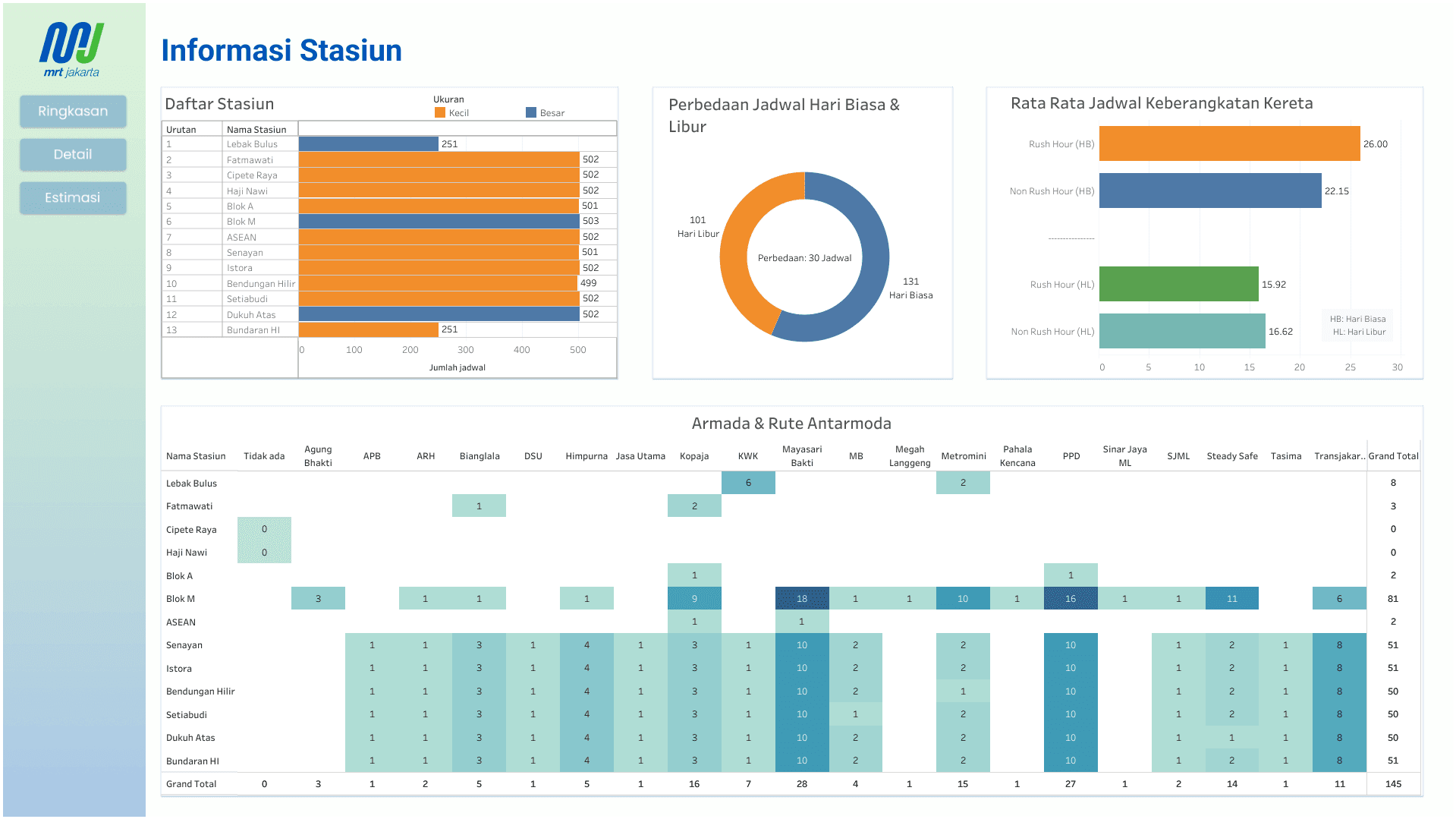
Task: Click the Nama Stasiun header in Daftar Stasiun
Action: [256, 130]
